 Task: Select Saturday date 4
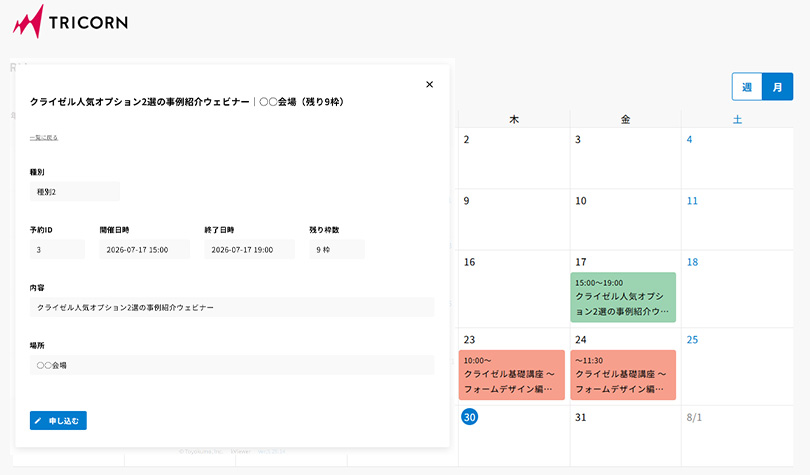[689, 139]
